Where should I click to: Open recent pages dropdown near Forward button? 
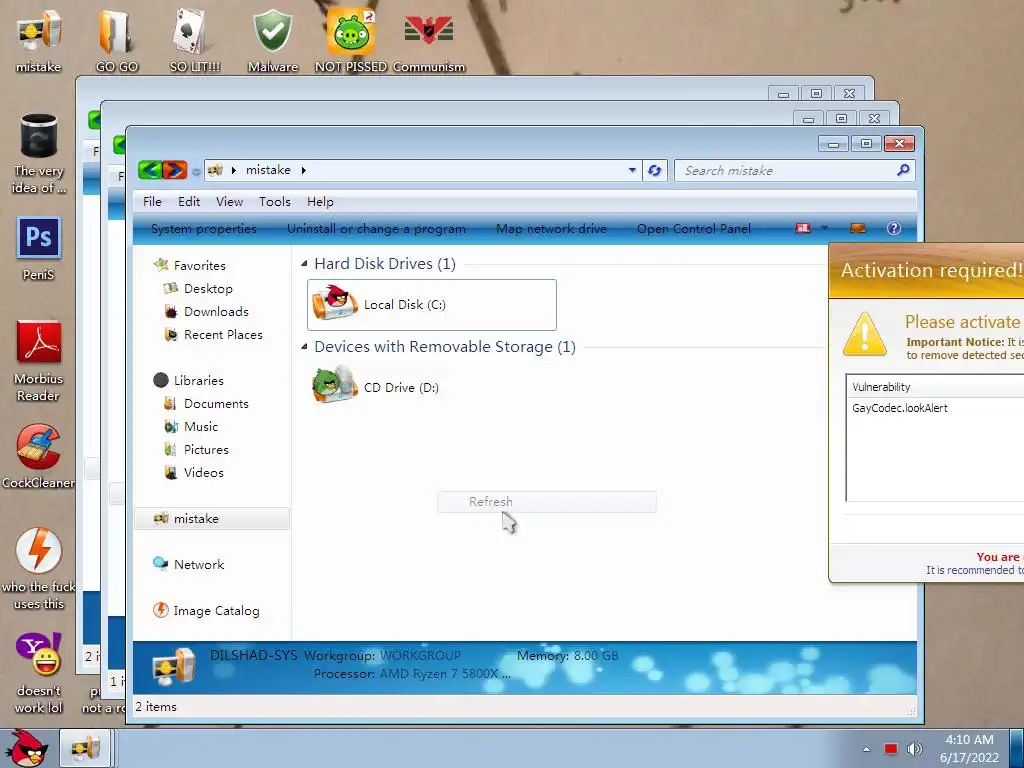196,172
